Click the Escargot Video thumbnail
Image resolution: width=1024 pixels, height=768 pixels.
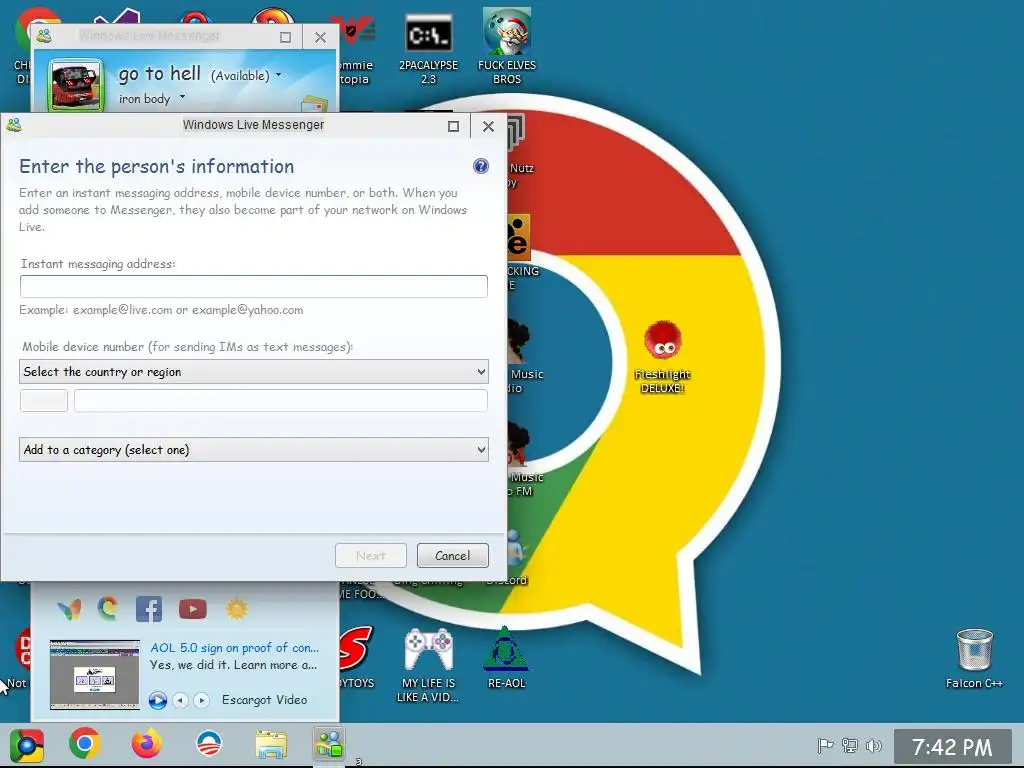click(x=95, y=674)
